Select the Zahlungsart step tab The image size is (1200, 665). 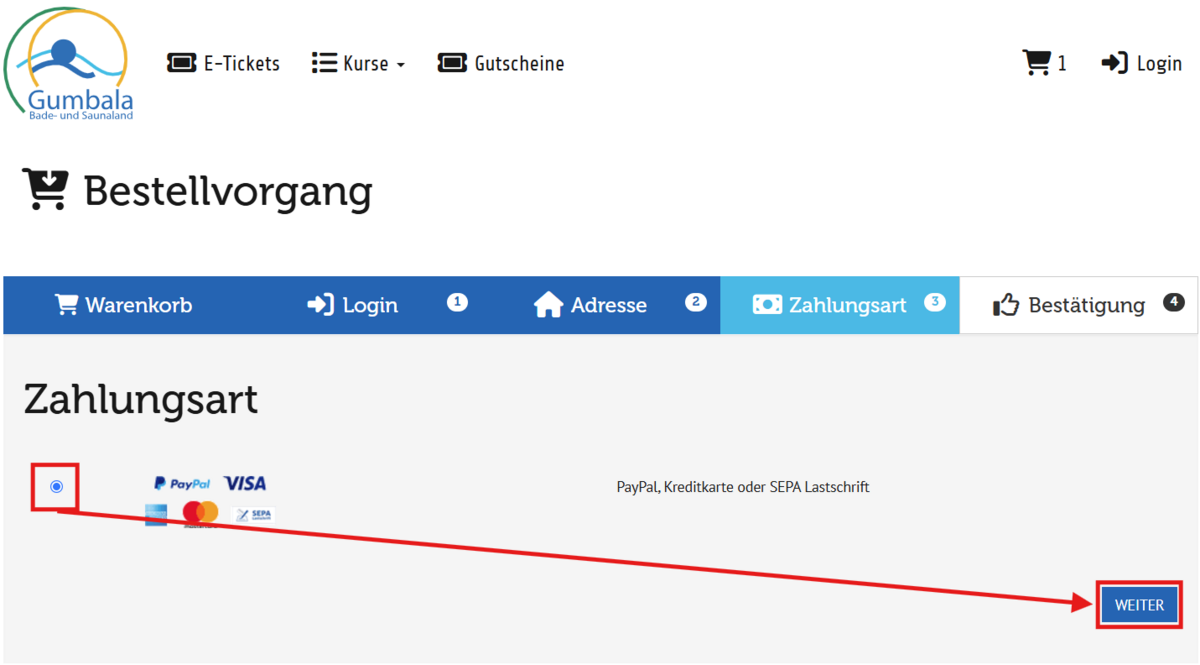[830, 305]
